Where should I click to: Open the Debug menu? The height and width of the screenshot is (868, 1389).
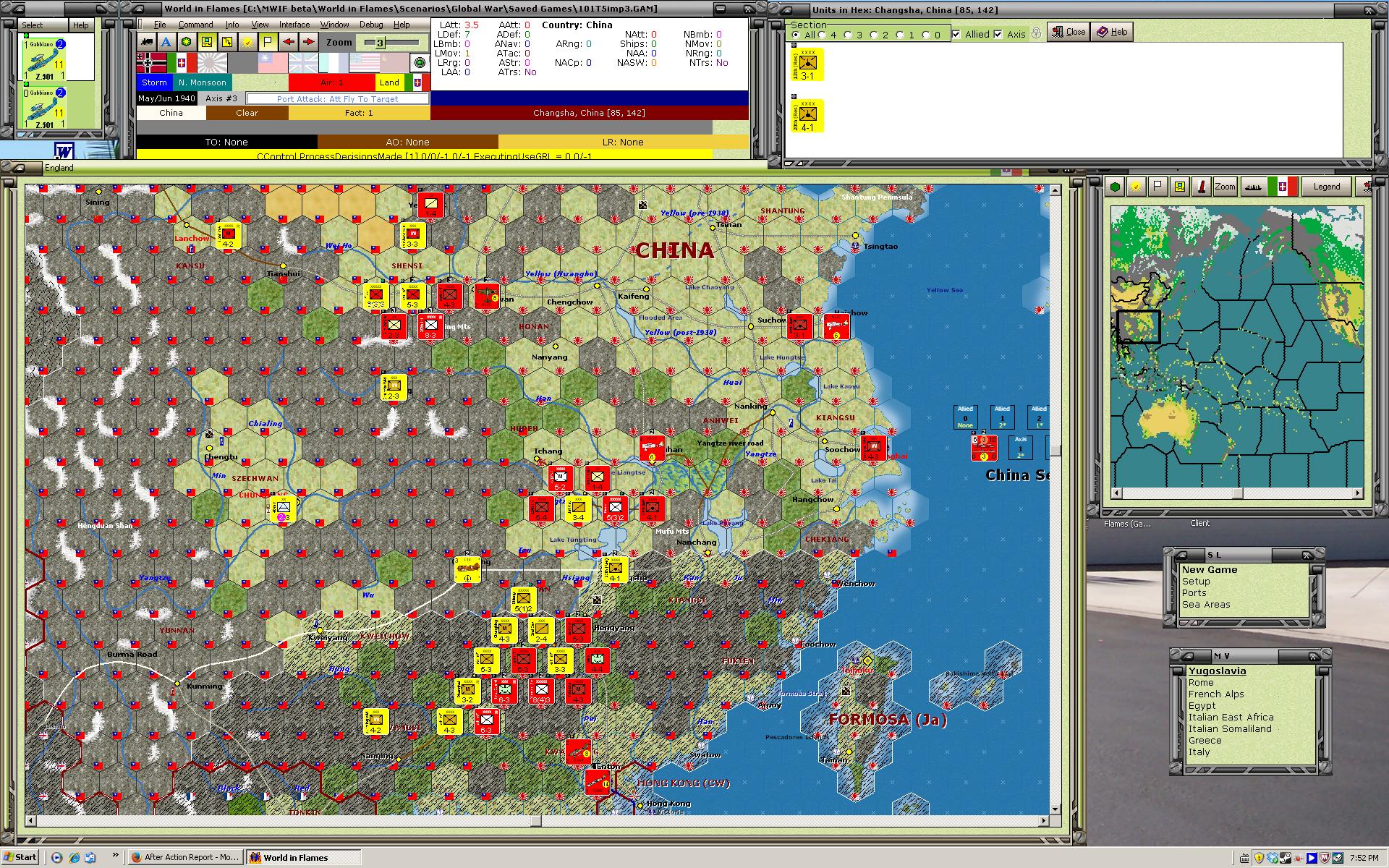point(371,25)
